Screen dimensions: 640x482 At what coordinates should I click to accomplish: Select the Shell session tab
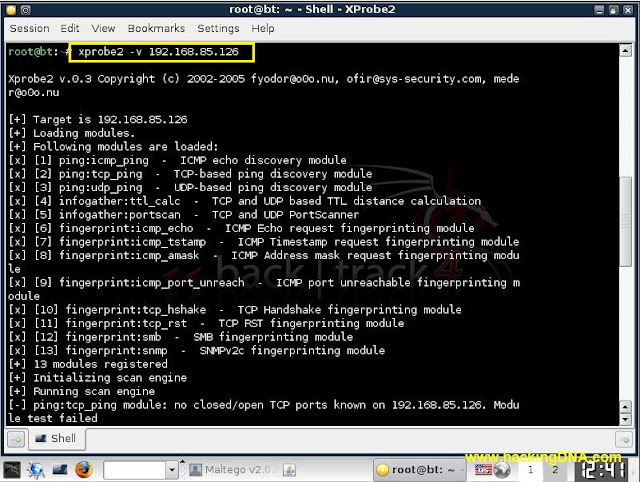(57, 438)
